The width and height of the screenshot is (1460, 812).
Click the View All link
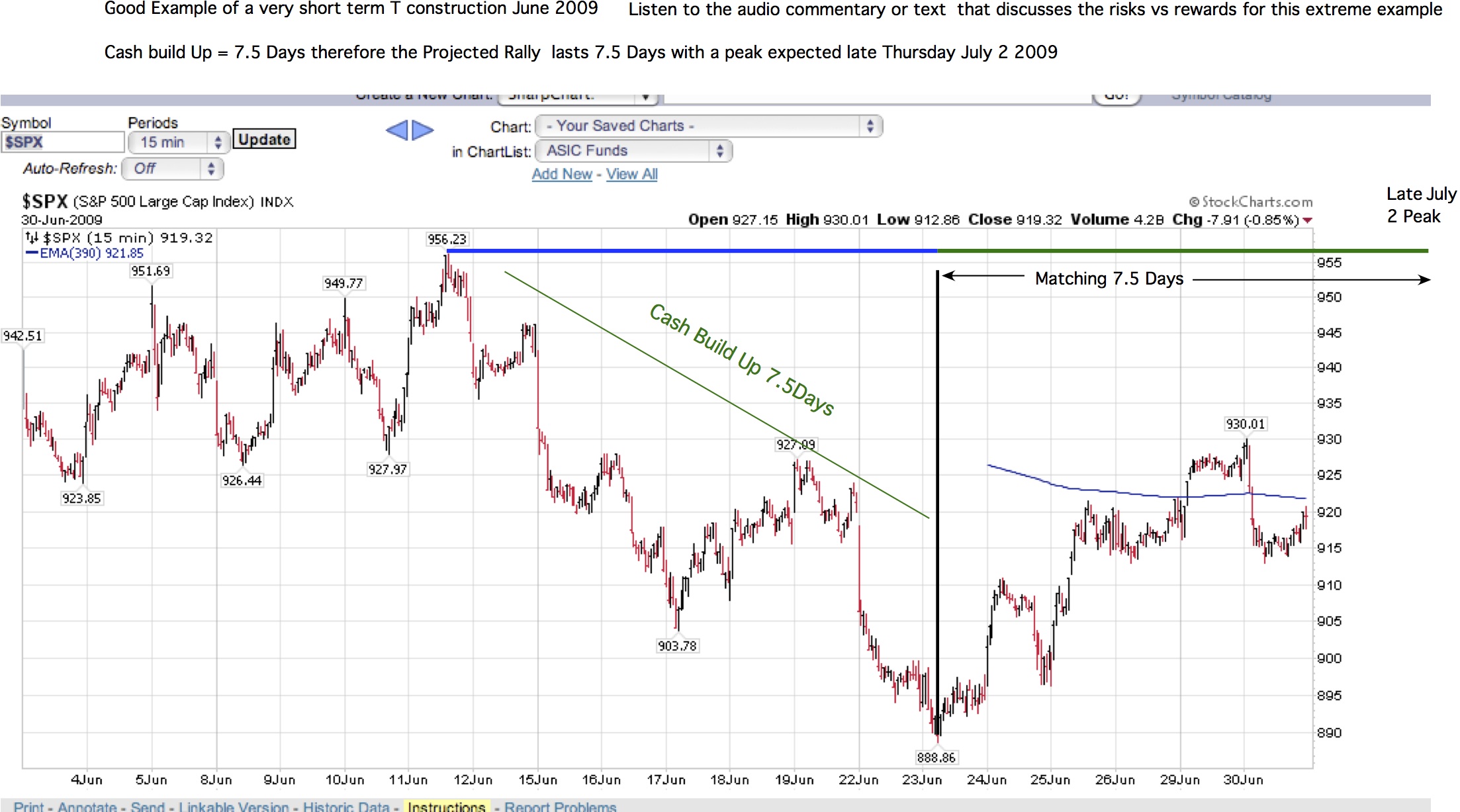click(x=631, y=174)
